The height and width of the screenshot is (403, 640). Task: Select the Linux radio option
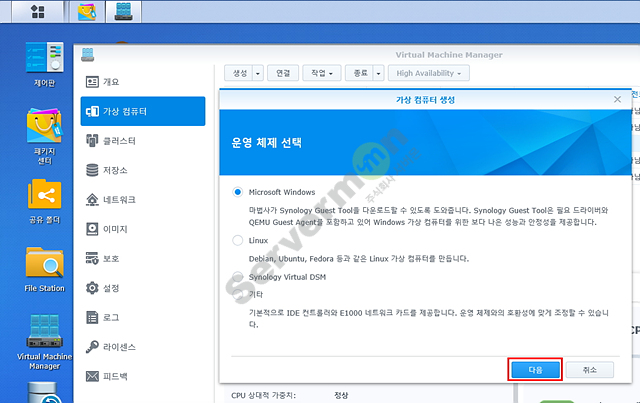[238, 240]
